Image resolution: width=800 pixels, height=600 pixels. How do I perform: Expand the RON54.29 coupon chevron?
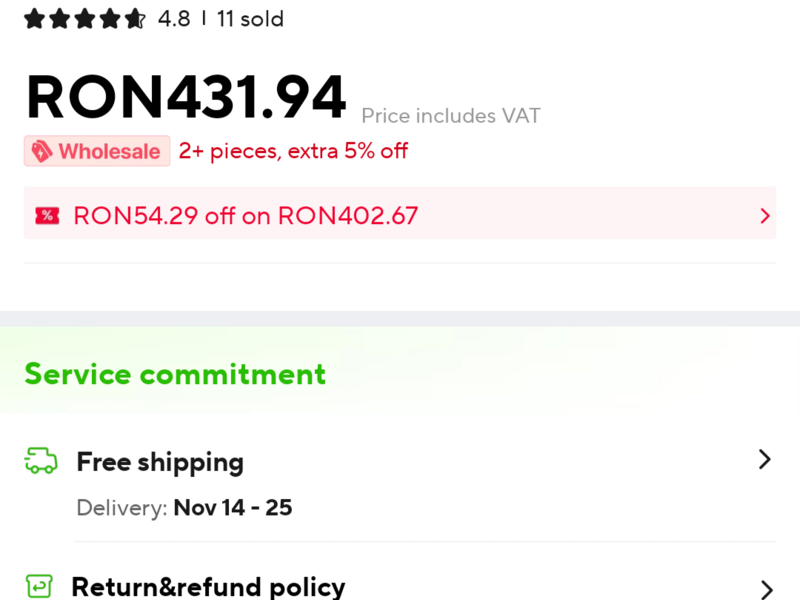(x=765, y=215)
